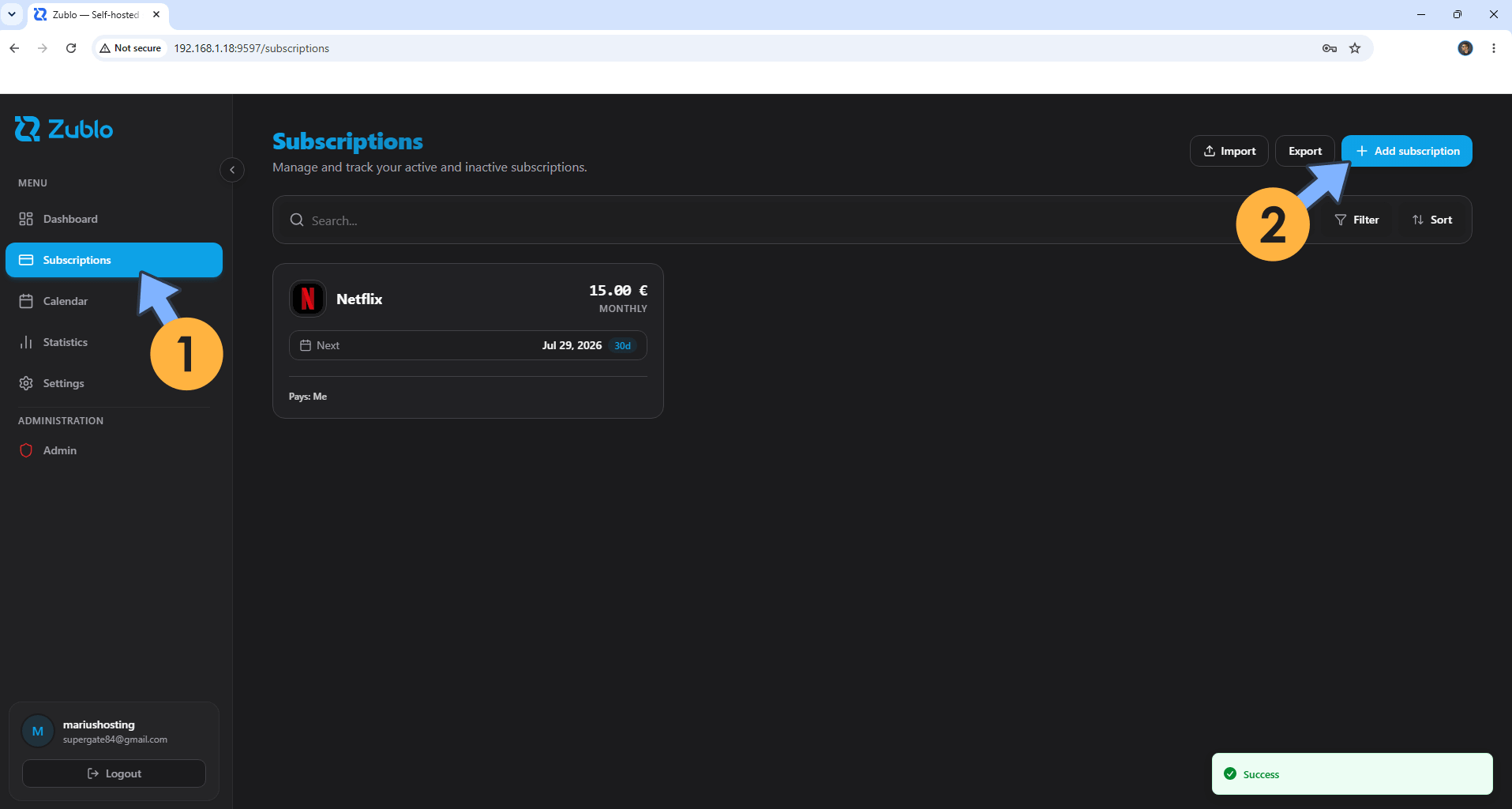This screenshot has width=1512, height=809.
Task: Click the MONTHLY billing label
Action: [x=623, y=309]
